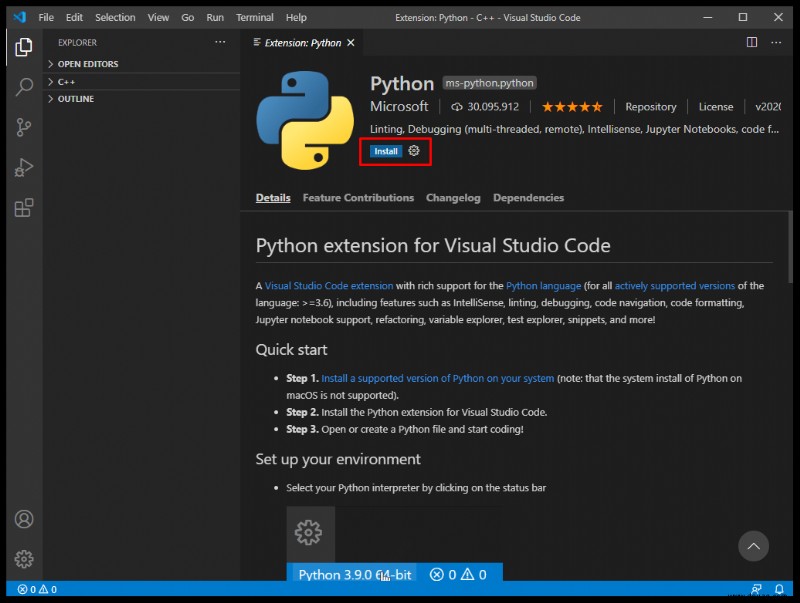Click the extension version label v202
The image size is (800, 603).
tap(768, 107)
